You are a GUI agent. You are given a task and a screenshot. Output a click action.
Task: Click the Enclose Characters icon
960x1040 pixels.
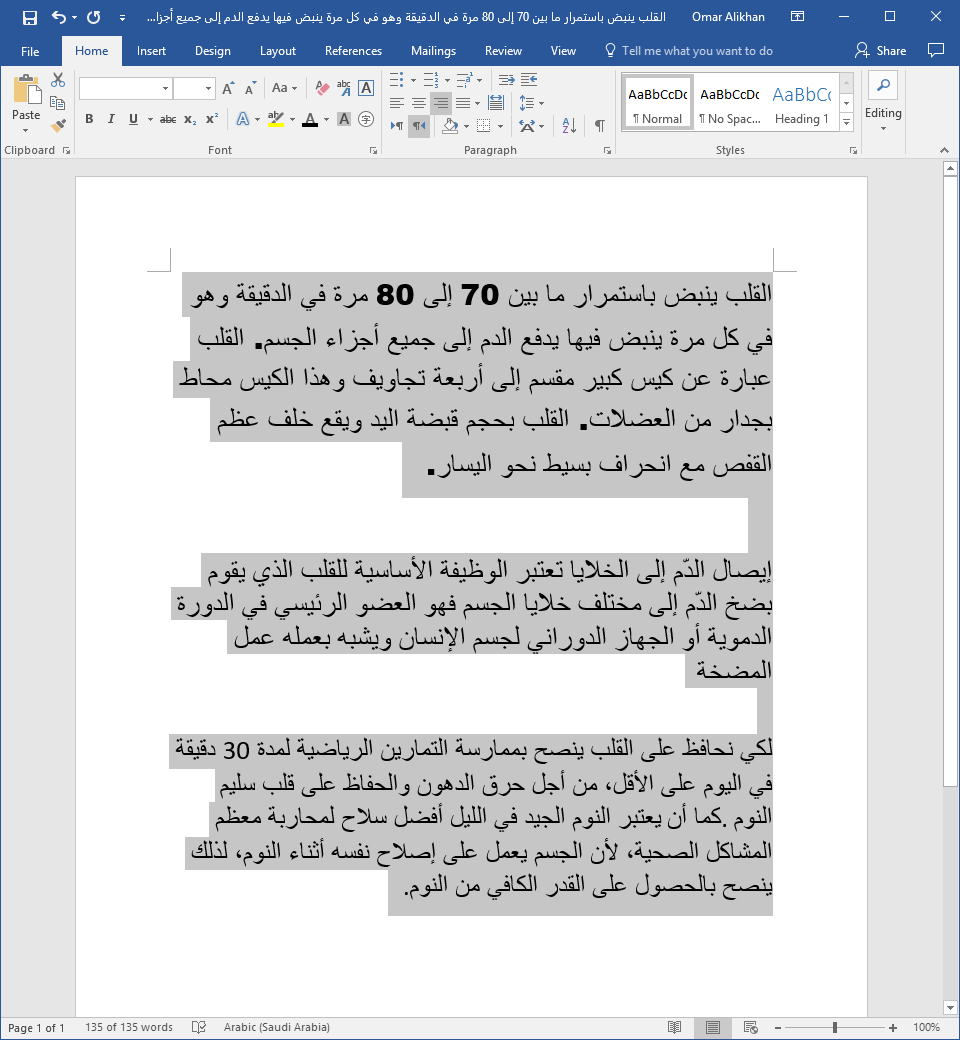(366, 119)
